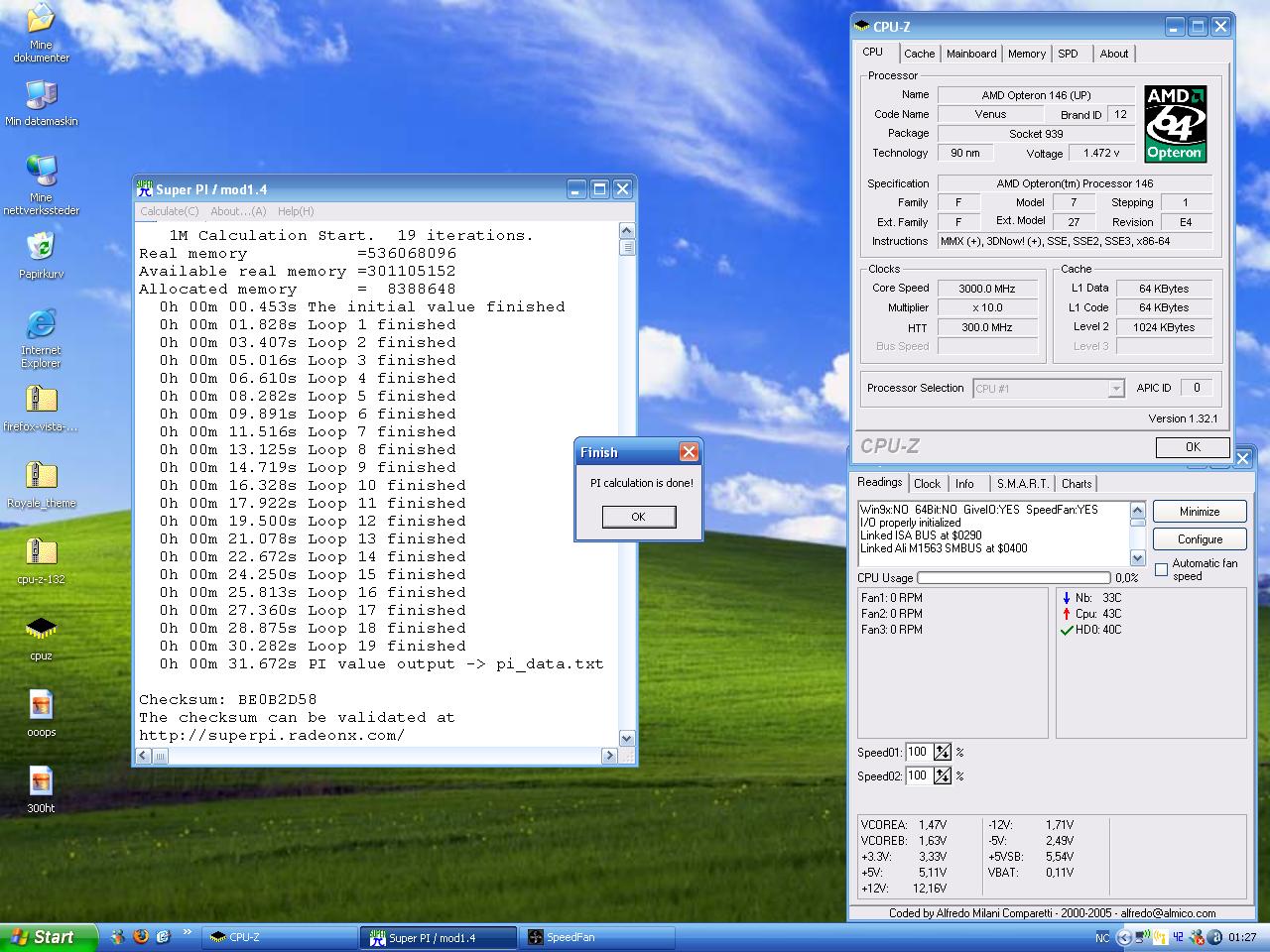Click the NC language indicator in taskbar
This screenshot has width=1270, height=952.
pyautogui.click(x=1102, y=937)
